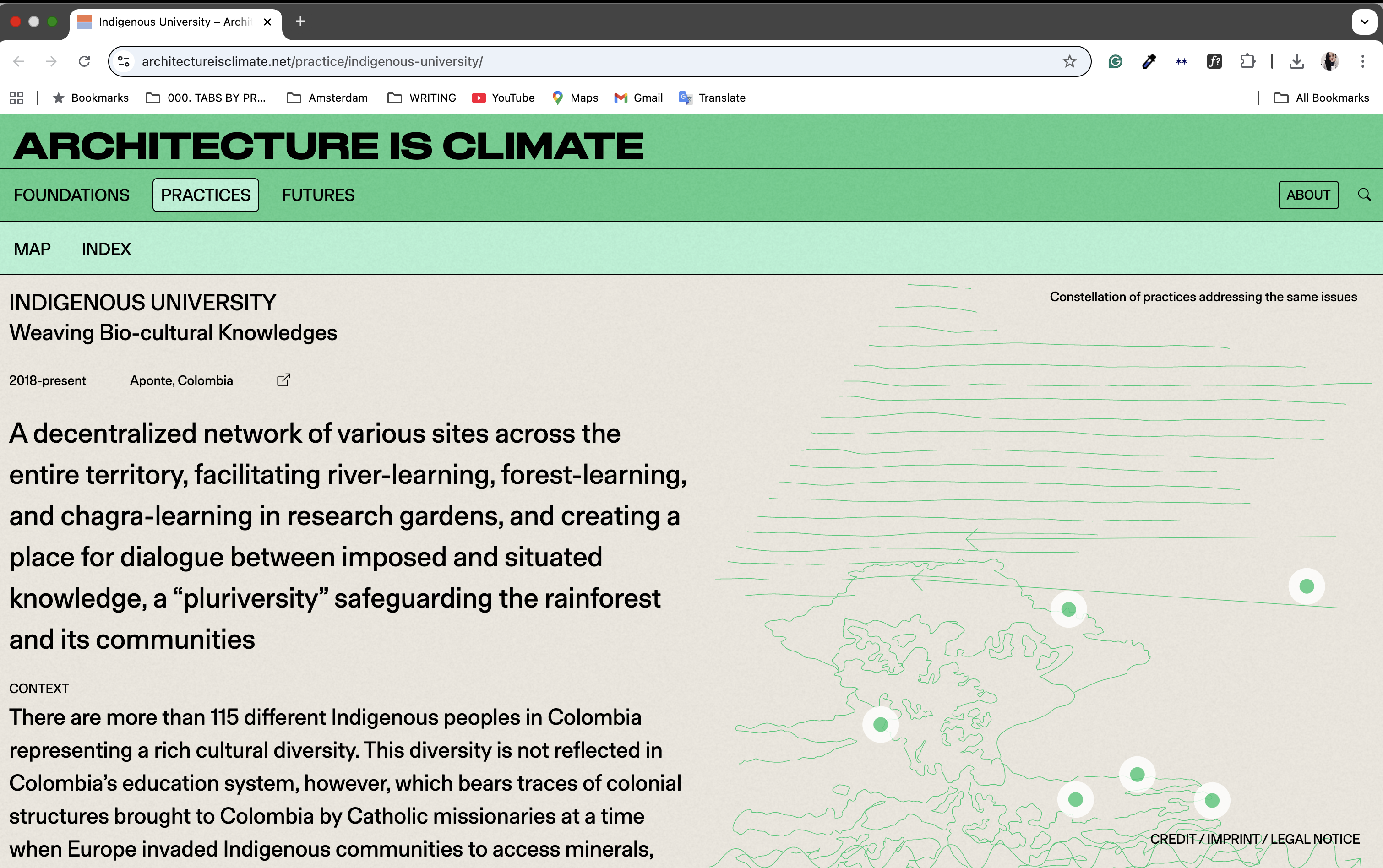Open the Chrome three-dot menu
This screenshot has height=868, width=1383.
[1362, 61]
